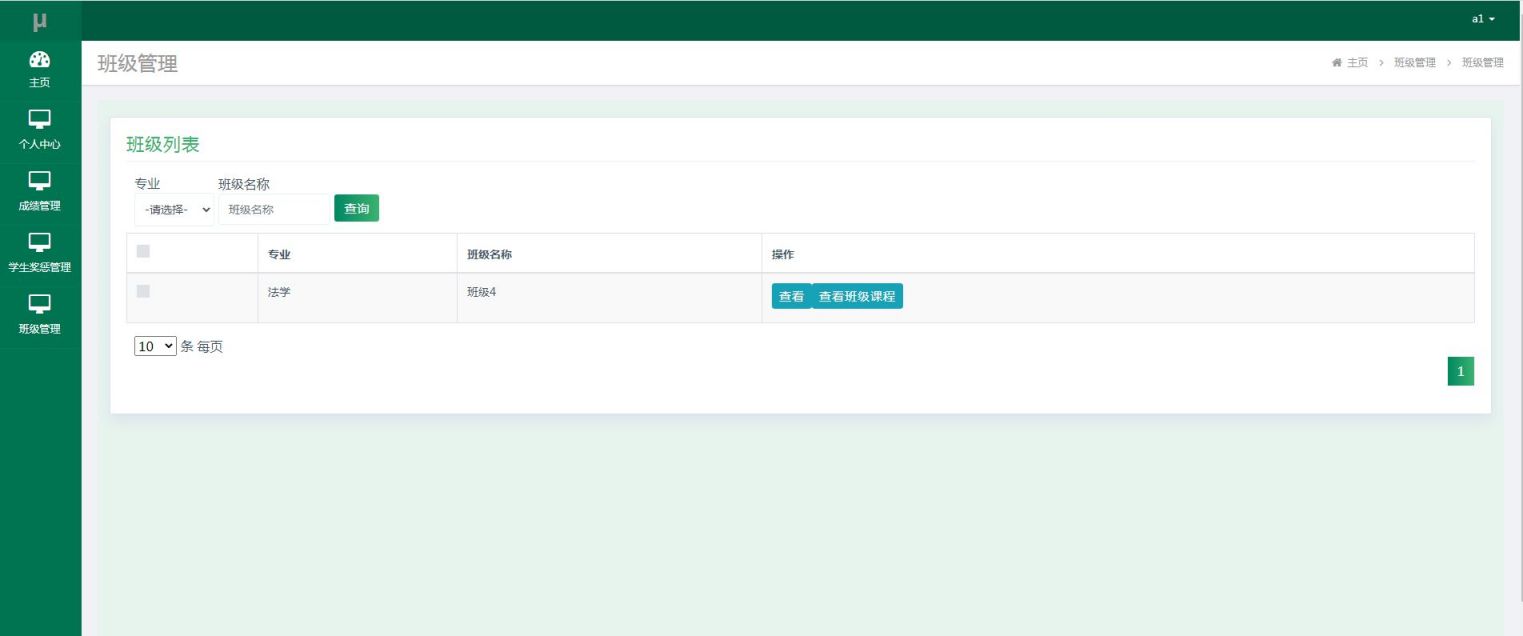Click 查看 button for 班级4
Viewport: 1523px width, 636px height.
coord(791,297)
